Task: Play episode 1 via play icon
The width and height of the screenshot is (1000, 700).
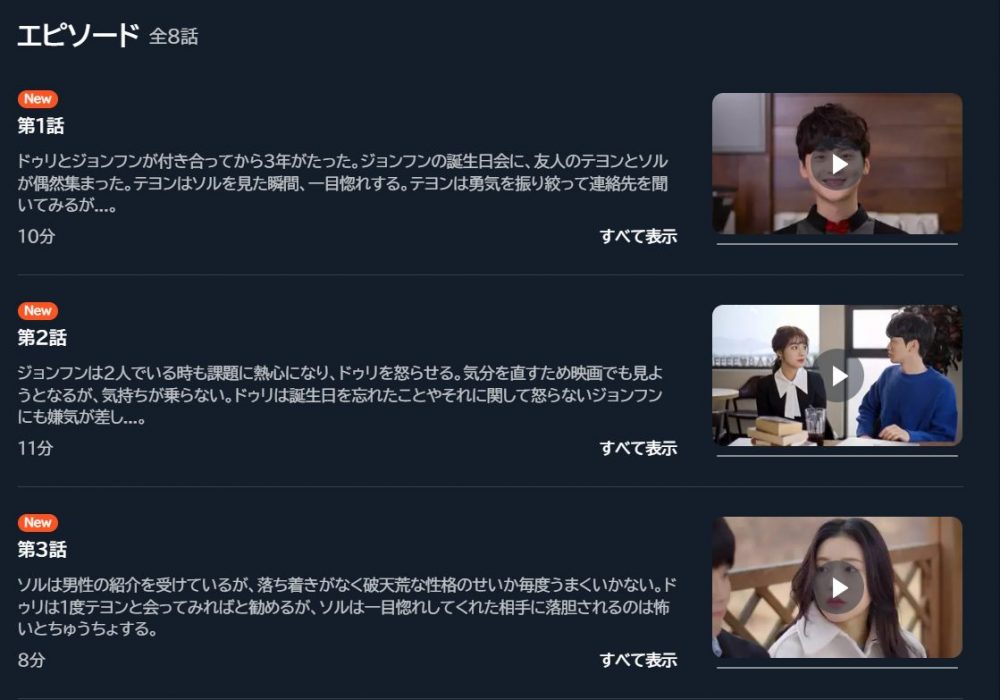Action: click(x=839, y=164)
